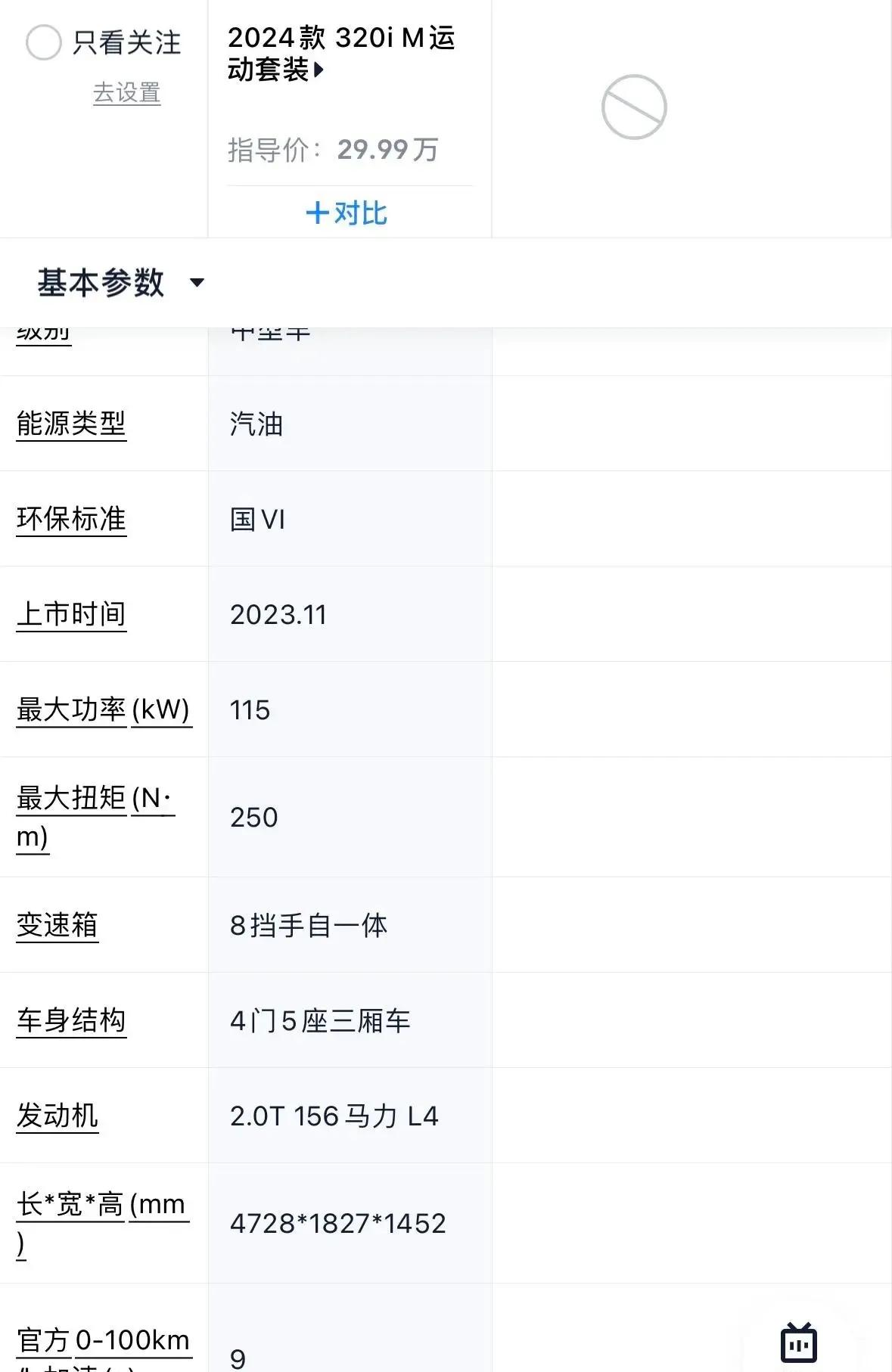Click the plus icon beside 对比

[x=317, y=213]
